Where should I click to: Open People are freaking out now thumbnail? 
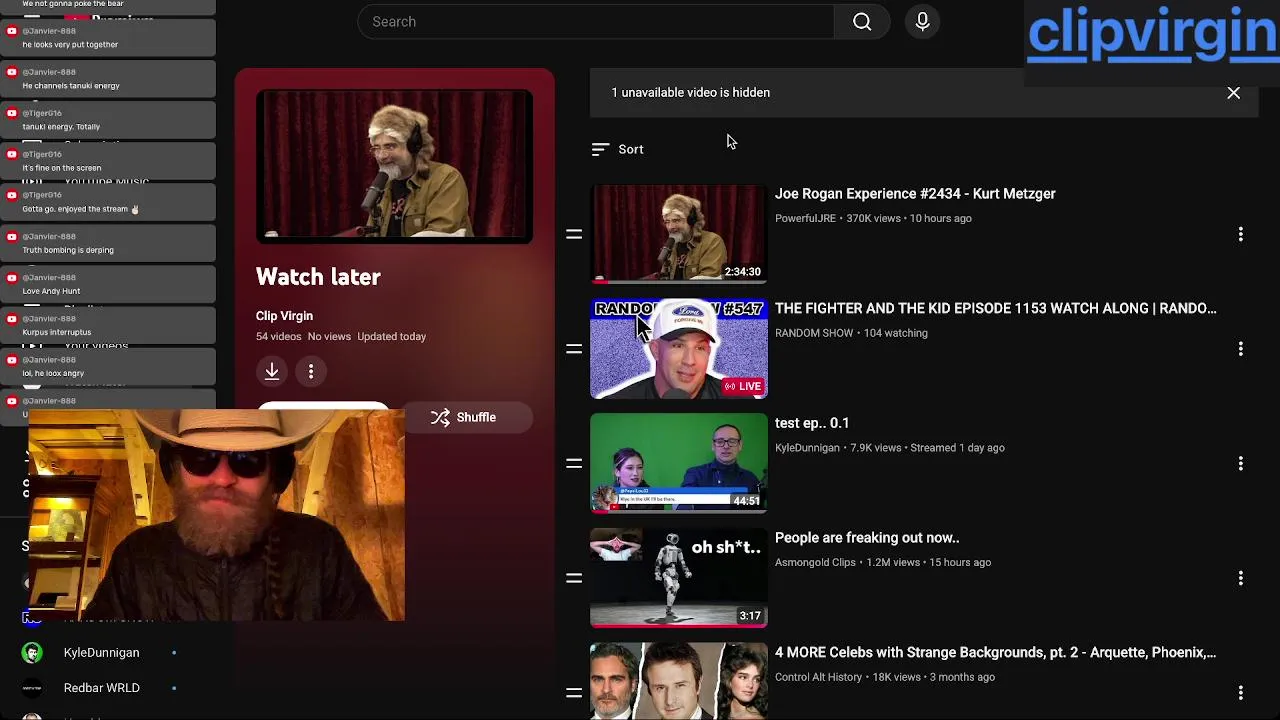tap(678, 578)
